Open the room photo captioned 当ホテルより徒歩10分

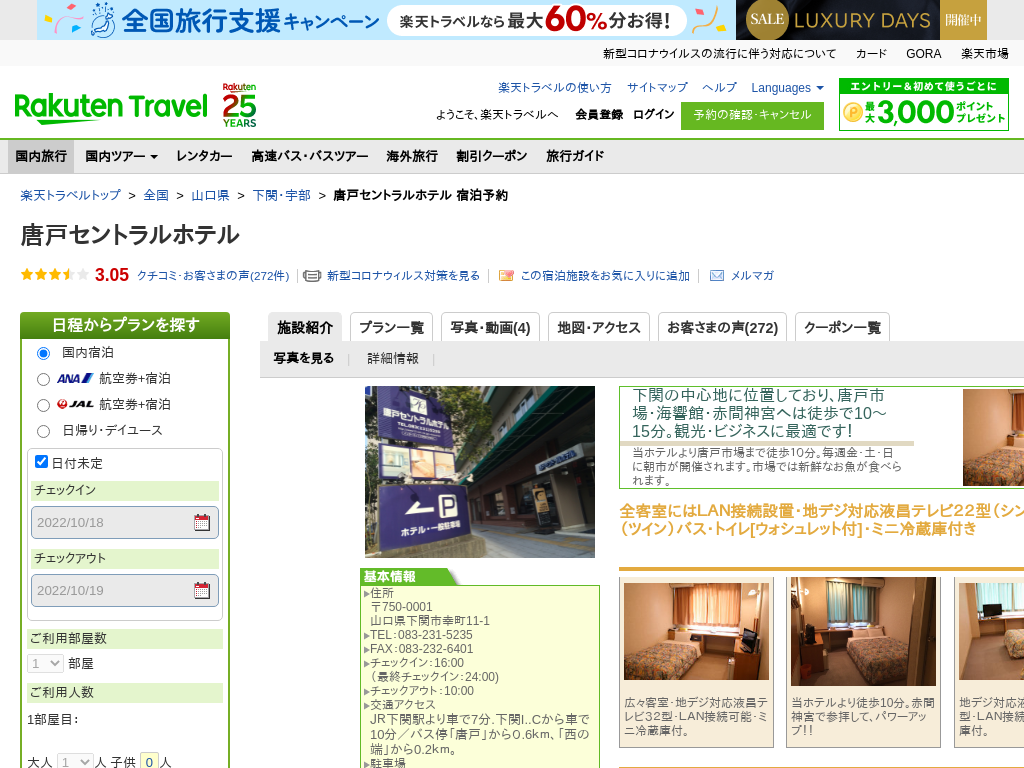pos(863,631)
